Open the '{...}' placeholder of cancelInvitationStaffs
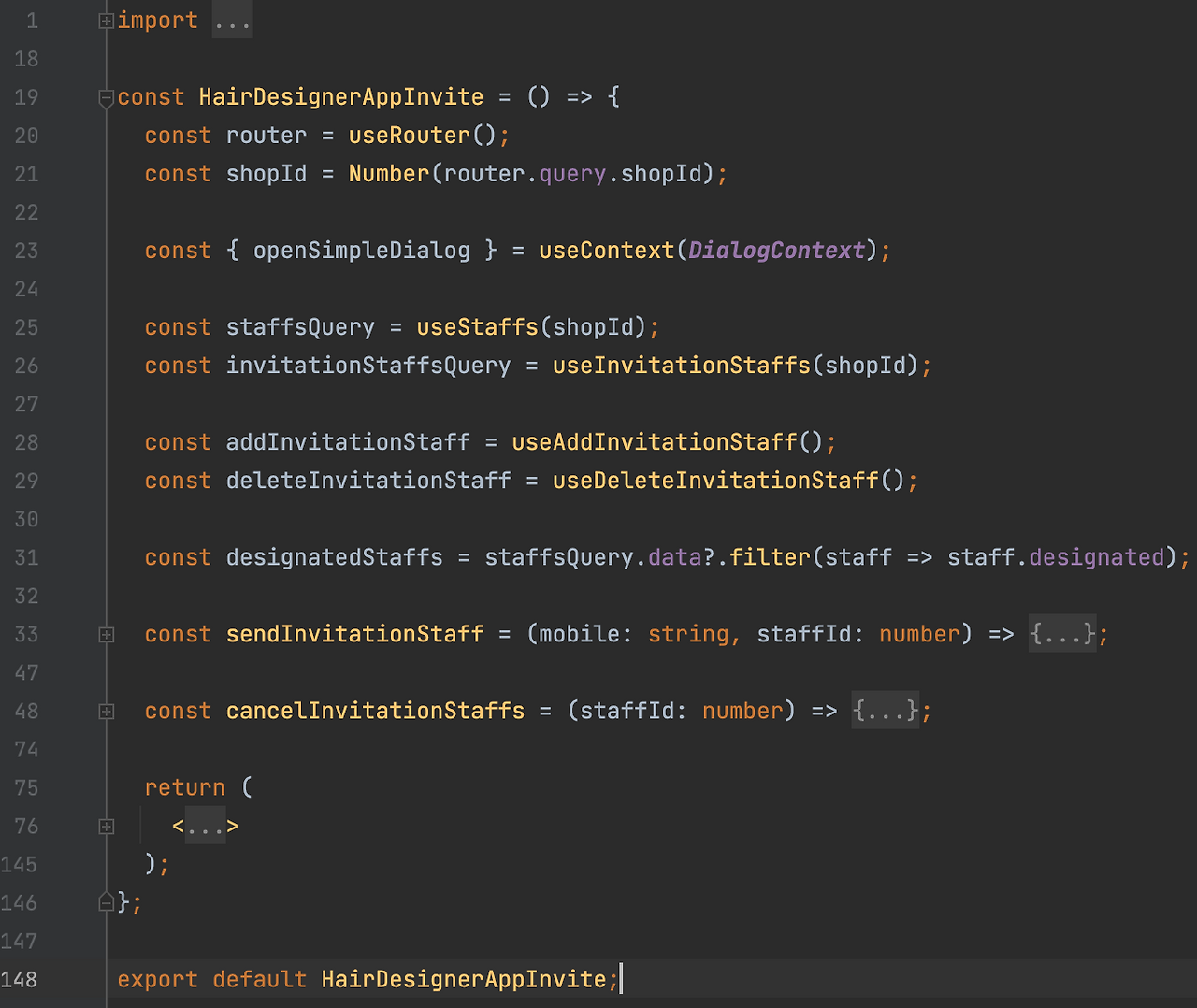 pos(886,711)
